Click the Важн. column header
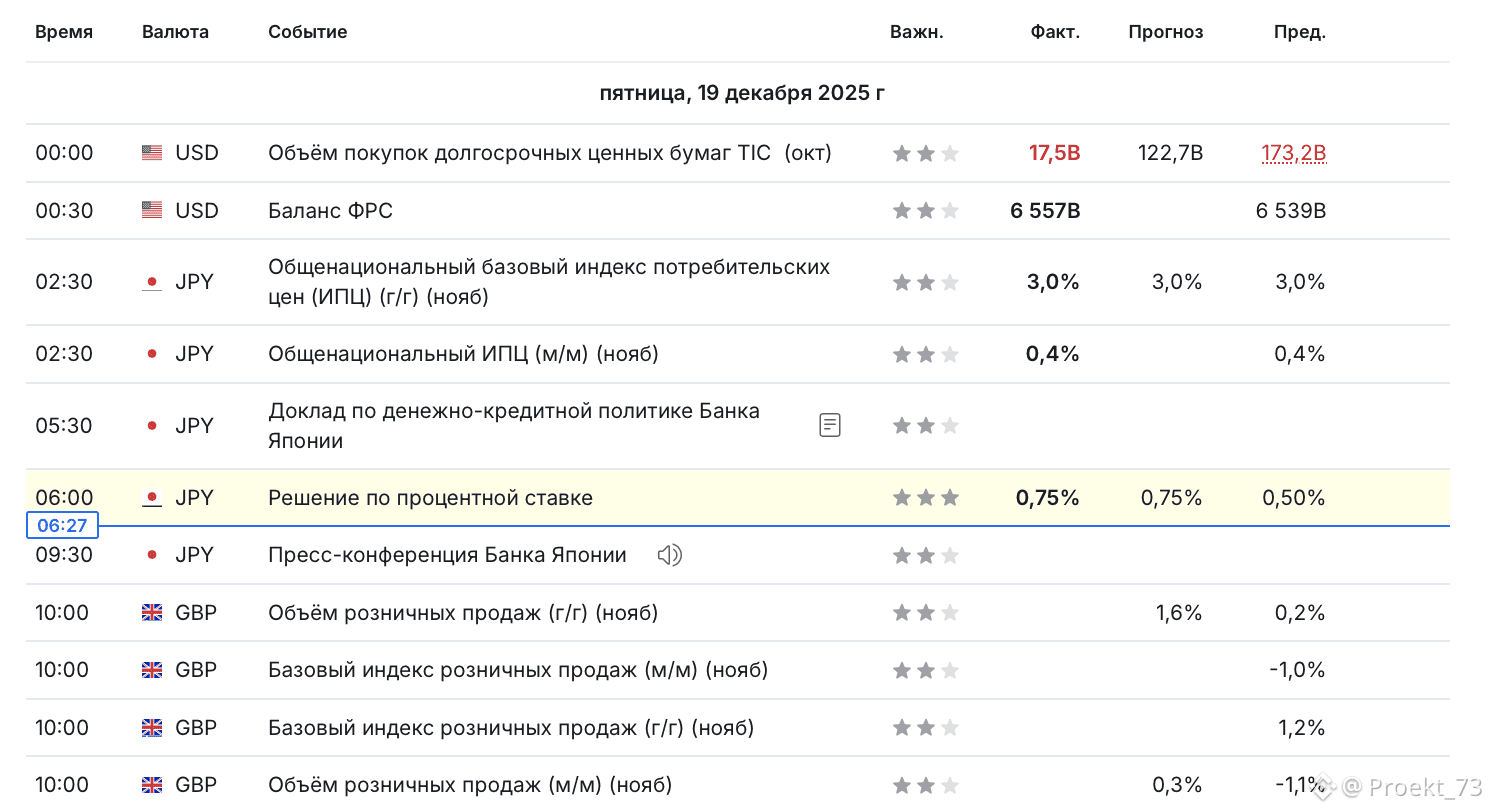The height and width of the screenshot is (812, 1490). pyautogui.click(x=916, y=32)
